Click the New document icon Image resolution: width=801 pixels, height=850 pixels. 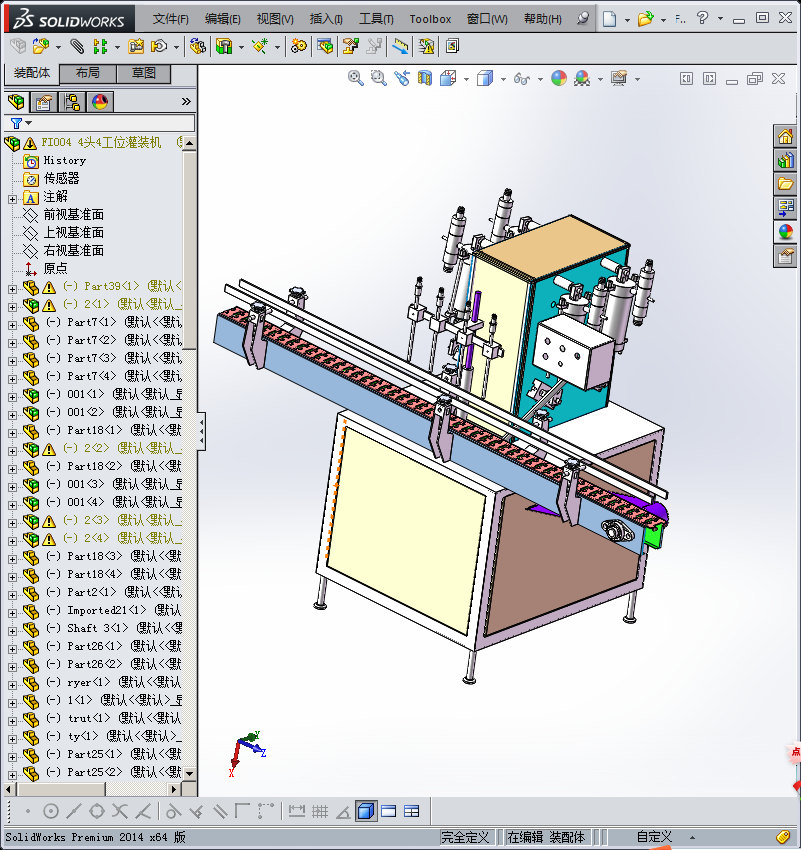pyautogui.click(x=610, y=20)
